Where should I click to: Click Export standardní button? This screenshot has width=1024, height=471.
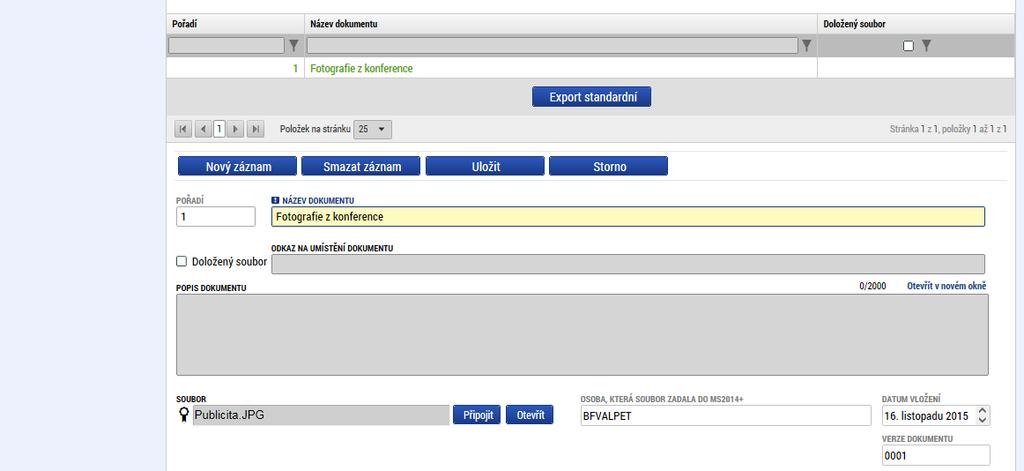coord(592,97)
